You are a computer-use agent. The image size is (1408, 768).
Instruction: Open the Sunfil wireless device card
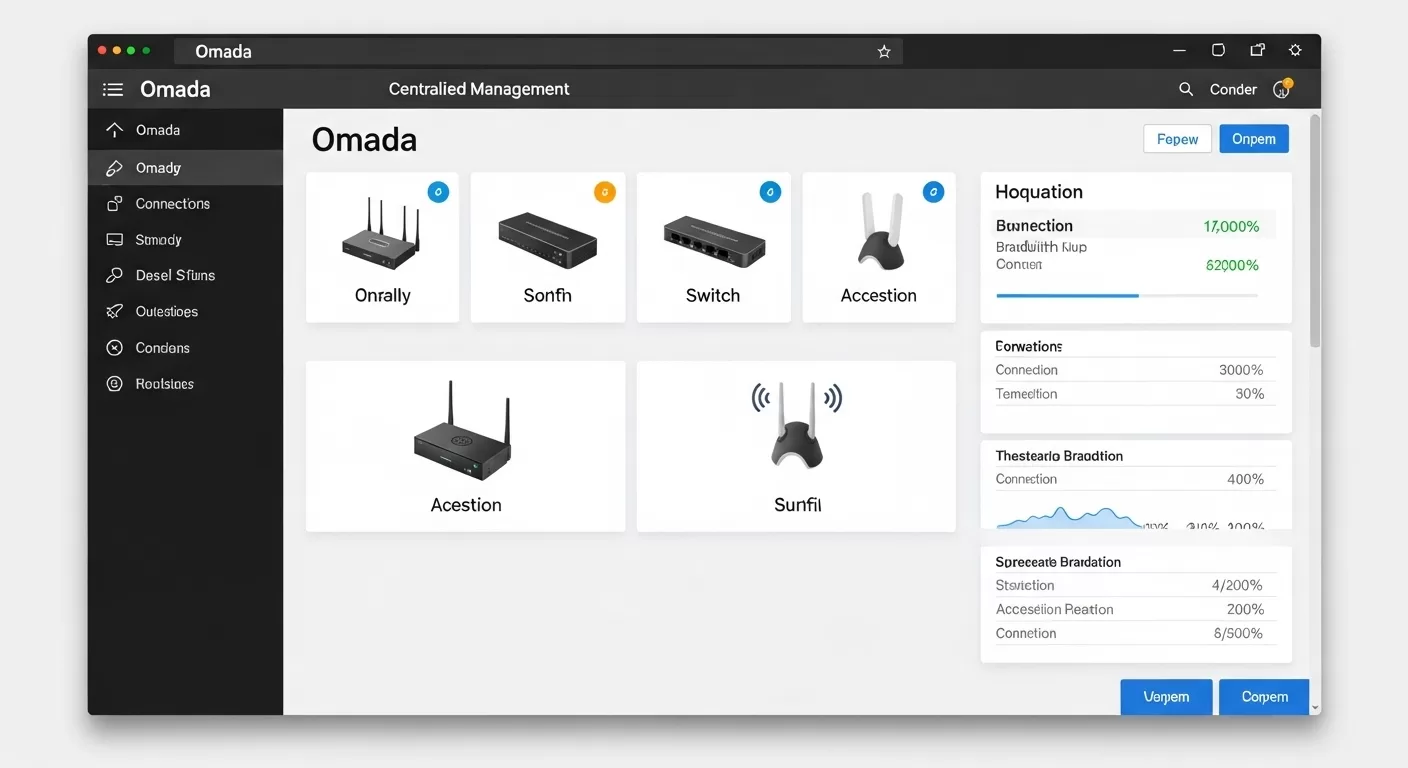[796, 446]
